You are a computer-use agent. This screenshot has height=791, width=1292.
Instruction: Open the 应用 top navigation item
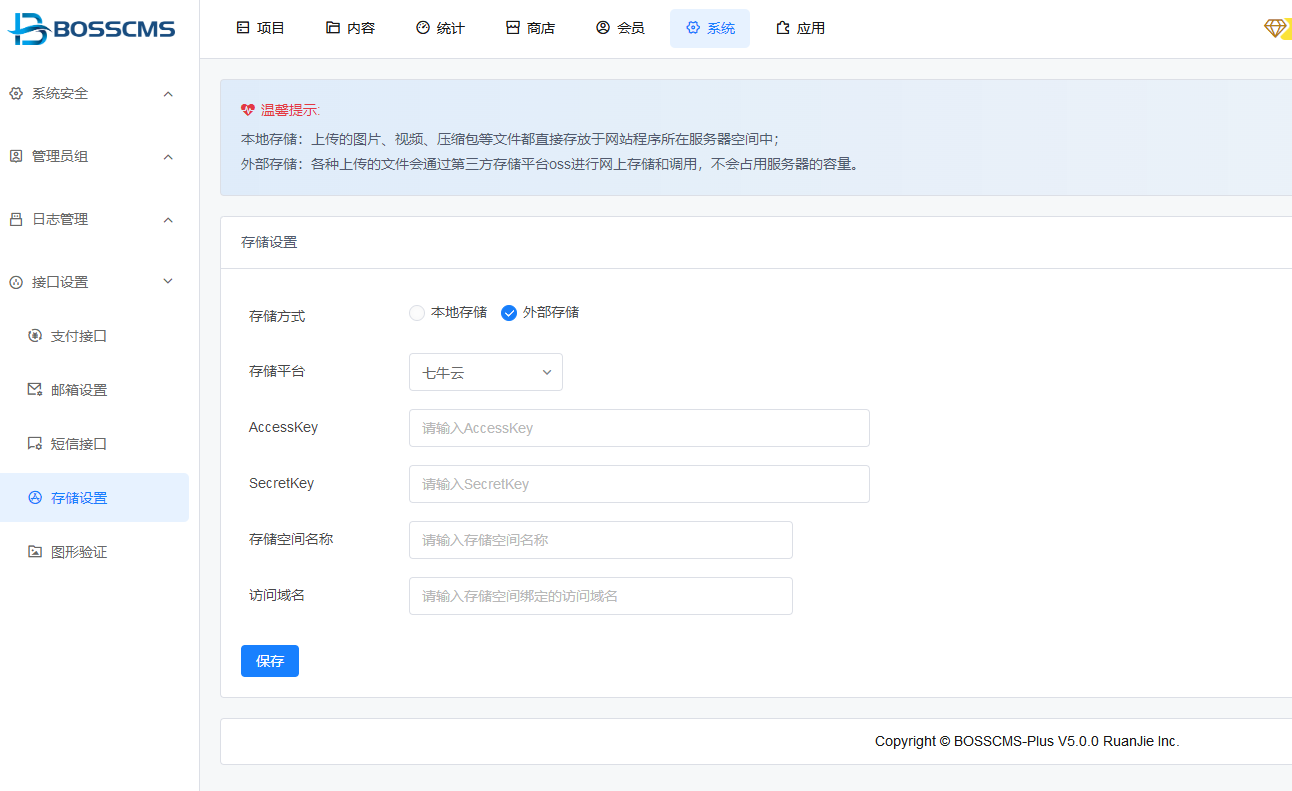[801, 28]
